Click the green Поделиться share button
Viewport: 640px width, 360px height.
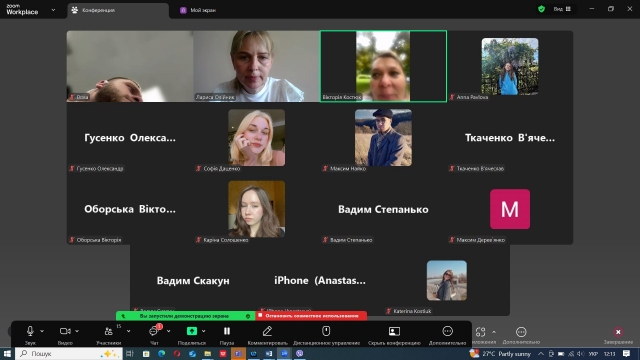(x=192, y=335)
